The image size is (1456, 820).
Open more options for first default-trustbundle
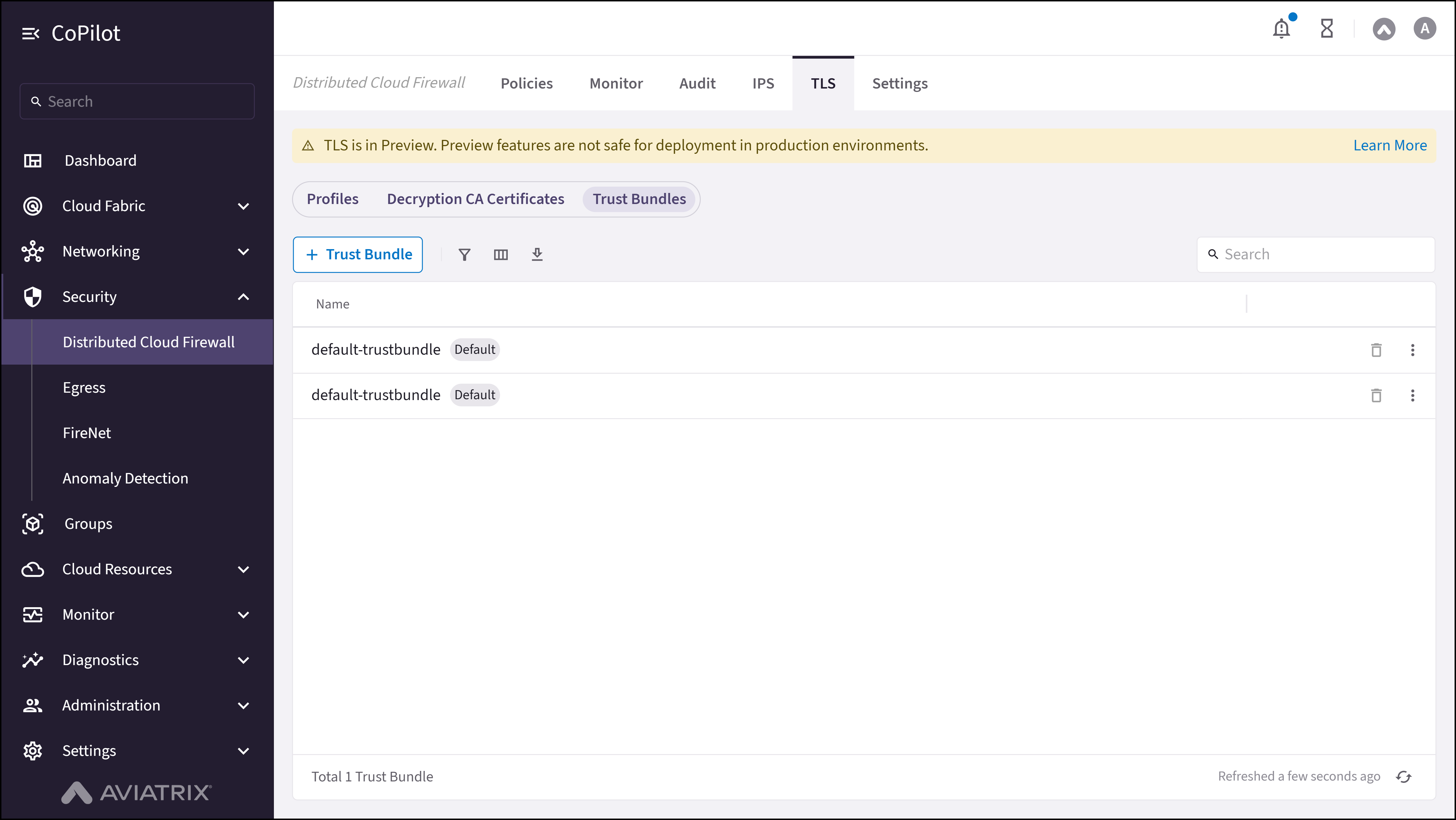[x=1413, y=350]
